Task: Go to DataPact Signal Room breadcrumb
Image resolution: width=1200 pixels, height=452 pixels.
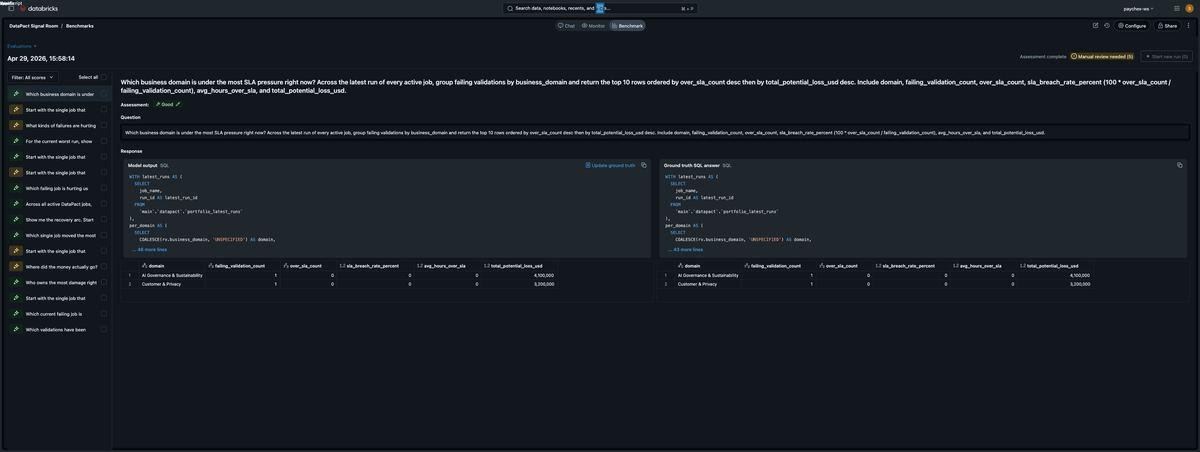Action: coord(32,25)
